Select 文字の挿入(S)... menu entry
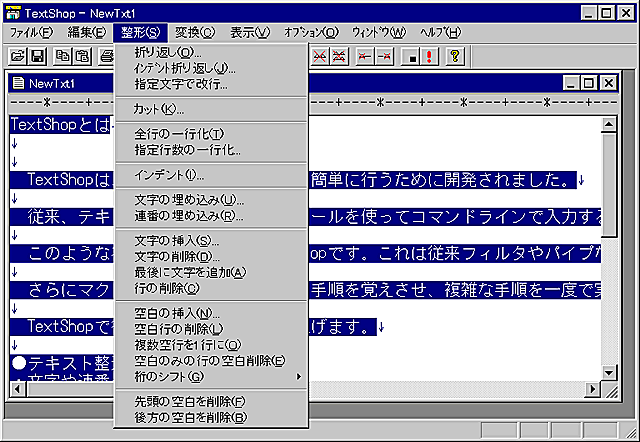Viewport: 640px width, 442px height. 211,241
